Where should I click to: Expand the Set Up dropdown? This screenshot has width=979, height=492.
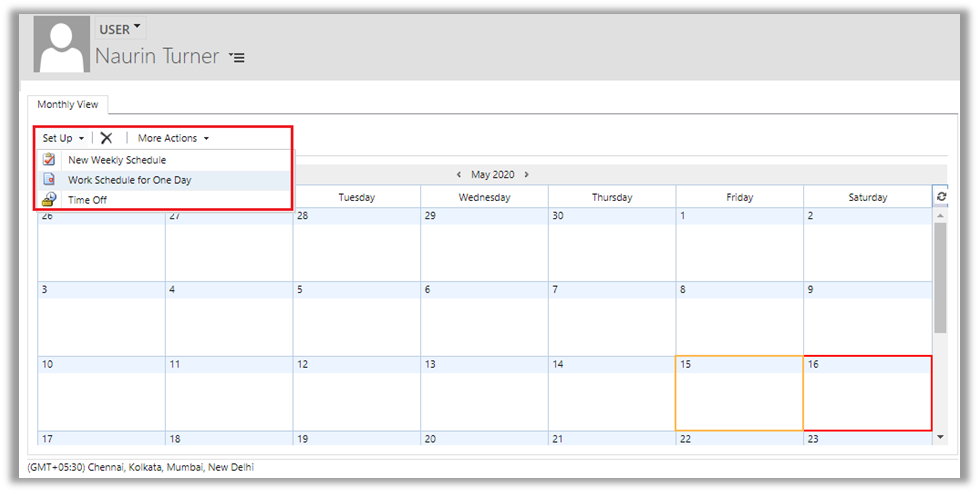63,138
